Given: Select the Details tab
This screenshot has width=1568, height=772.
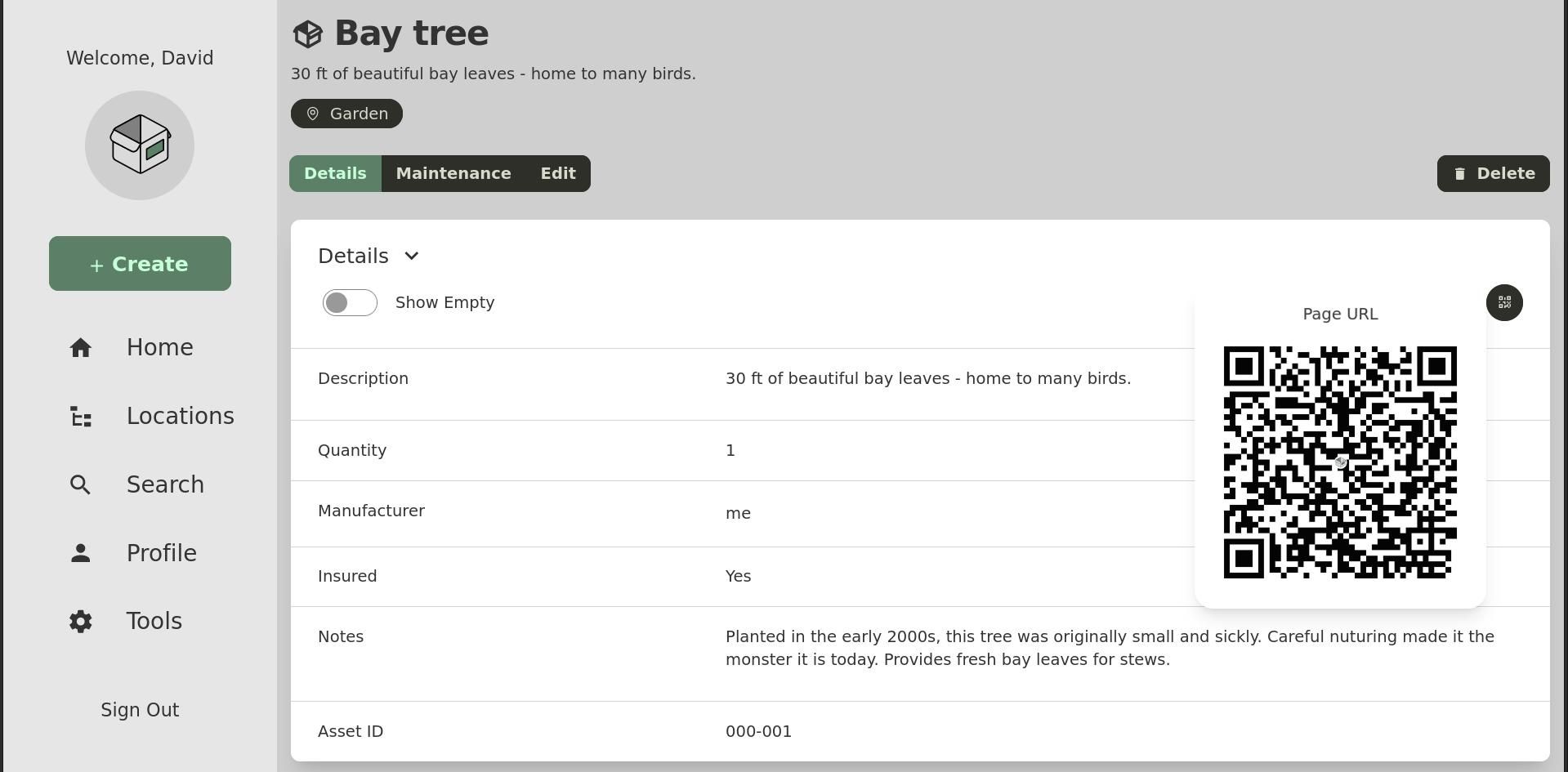Looking at the screenshot, I should (335, 173).
